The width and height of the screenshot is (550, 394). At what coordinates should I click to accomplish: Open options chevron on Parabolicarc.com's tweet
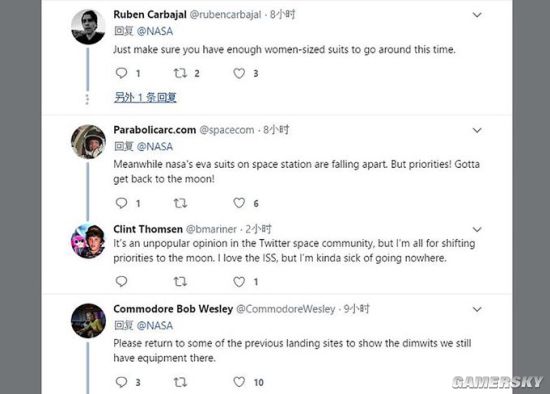pos(477,130)
